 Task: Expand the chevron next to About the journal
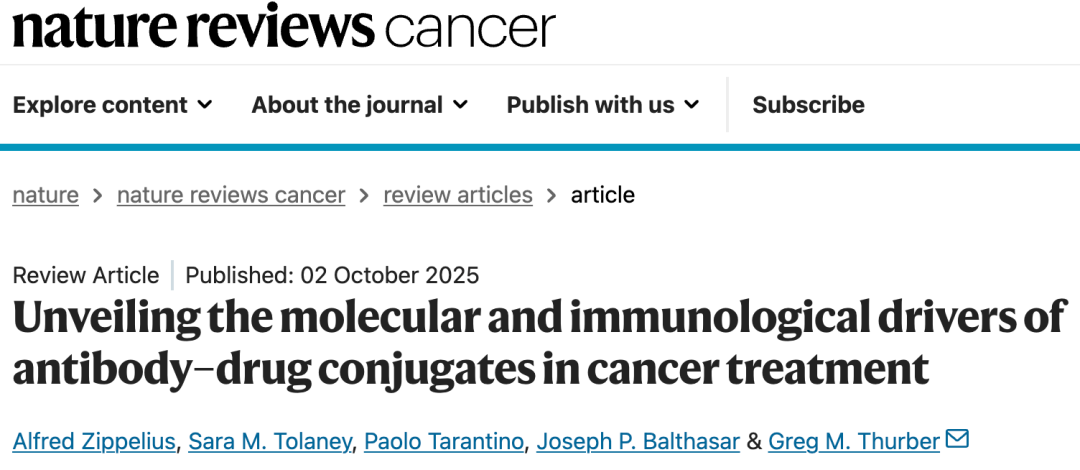point(461,105)
